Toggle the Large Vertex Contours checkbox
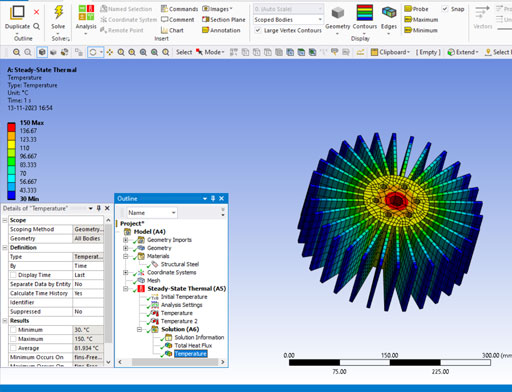512x392 pixels. [x=258, y=30]
